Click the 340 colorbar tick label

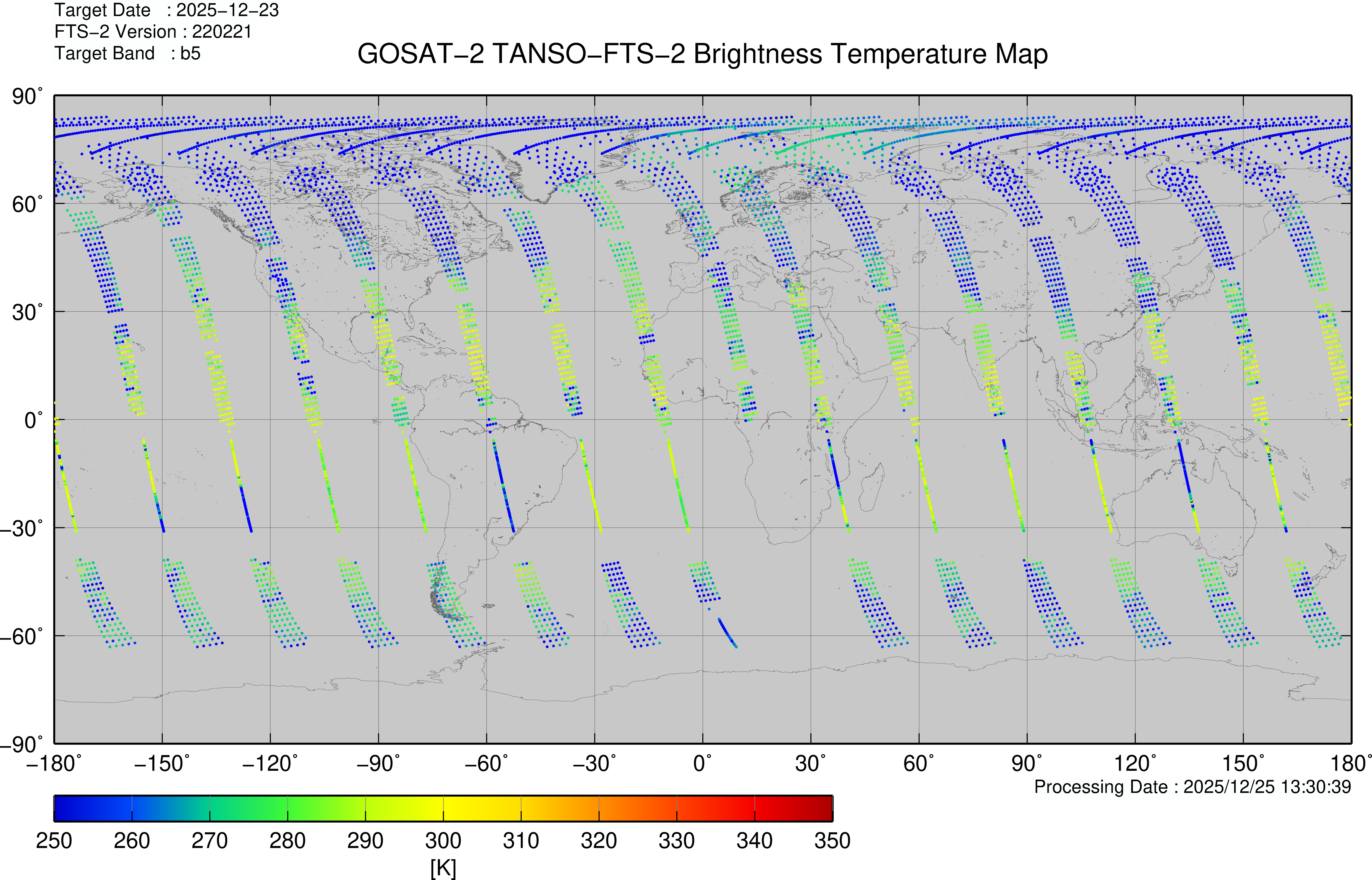[754, 840]
